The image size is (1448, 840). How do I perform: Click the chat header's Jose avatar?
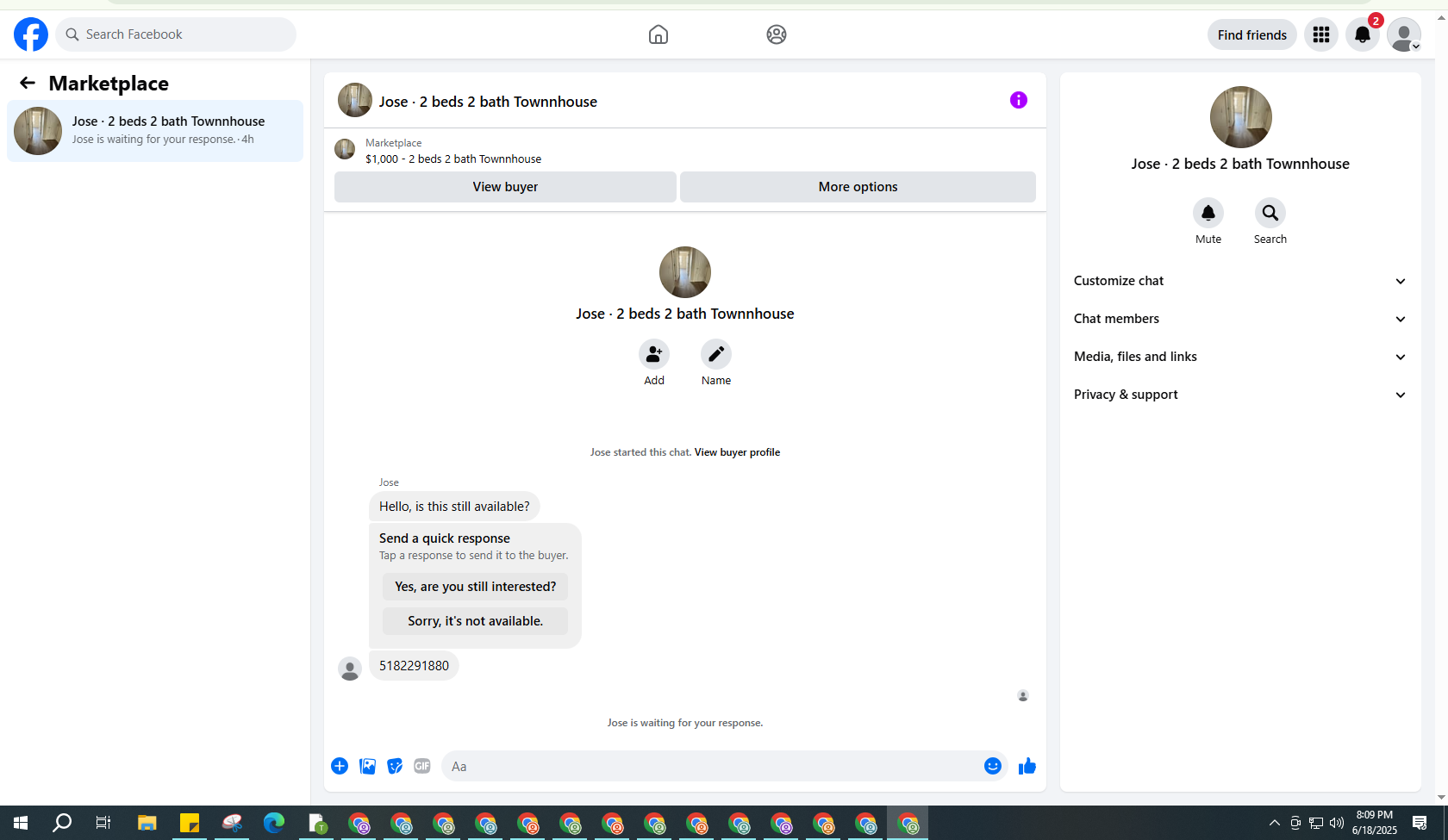tap(355, 100)
